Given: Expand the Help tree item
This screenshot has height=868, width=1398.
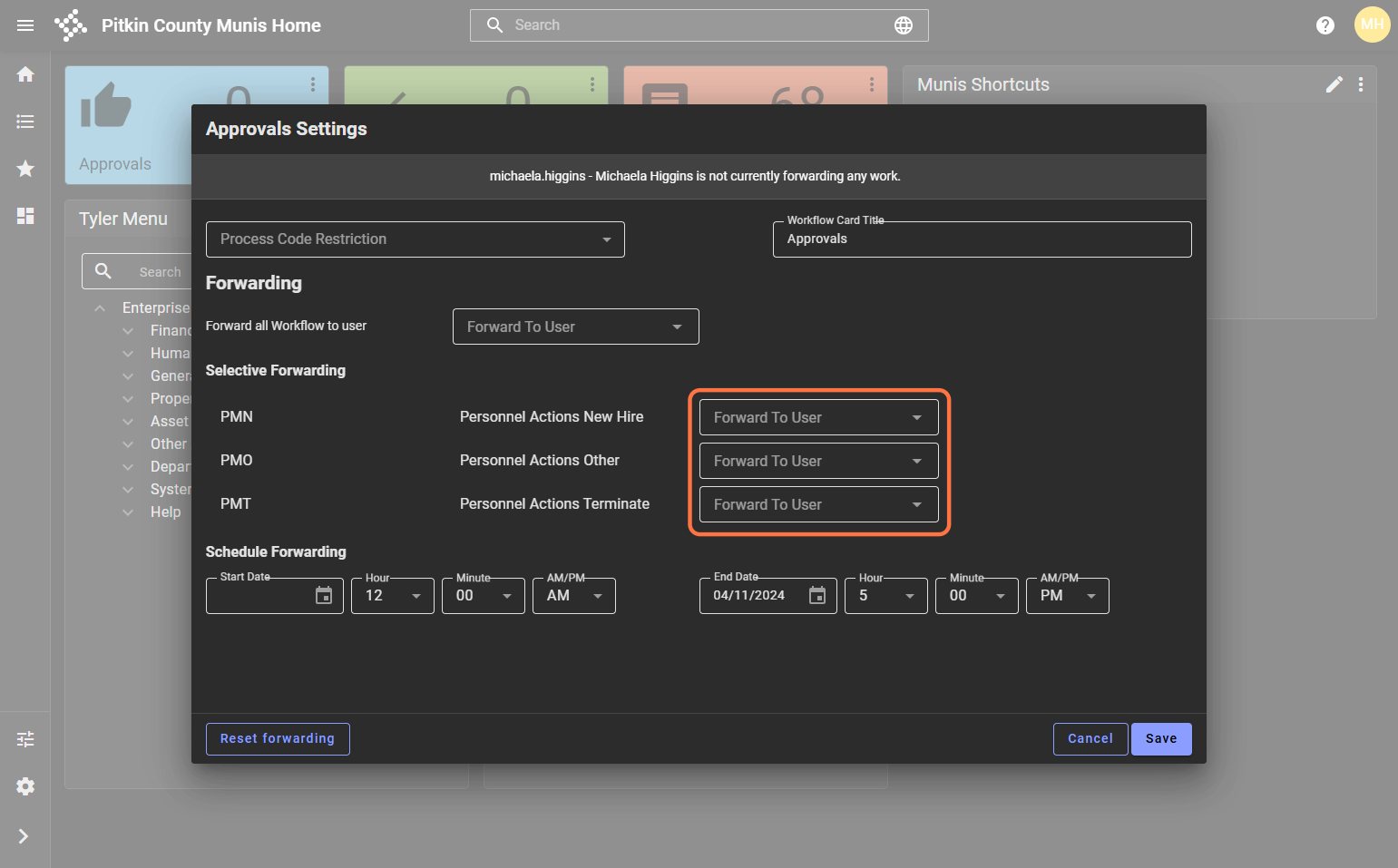Looking at the screenshot, I should coord(128,512).
